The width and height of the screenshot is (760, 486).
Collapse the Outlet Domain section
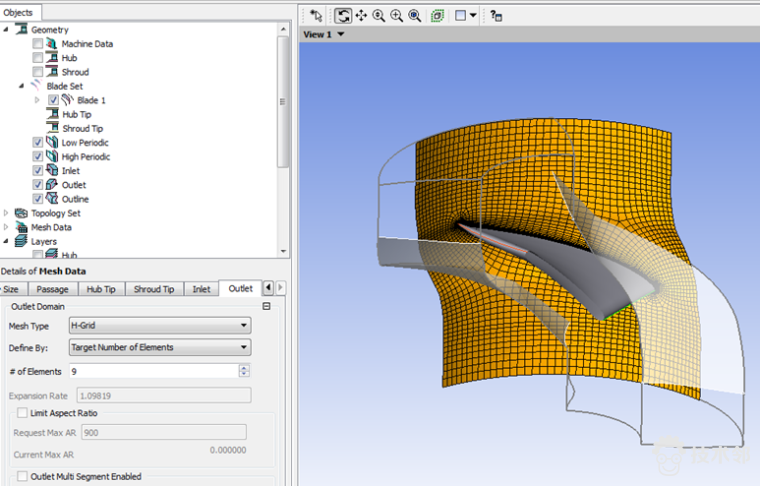[266, 306]
